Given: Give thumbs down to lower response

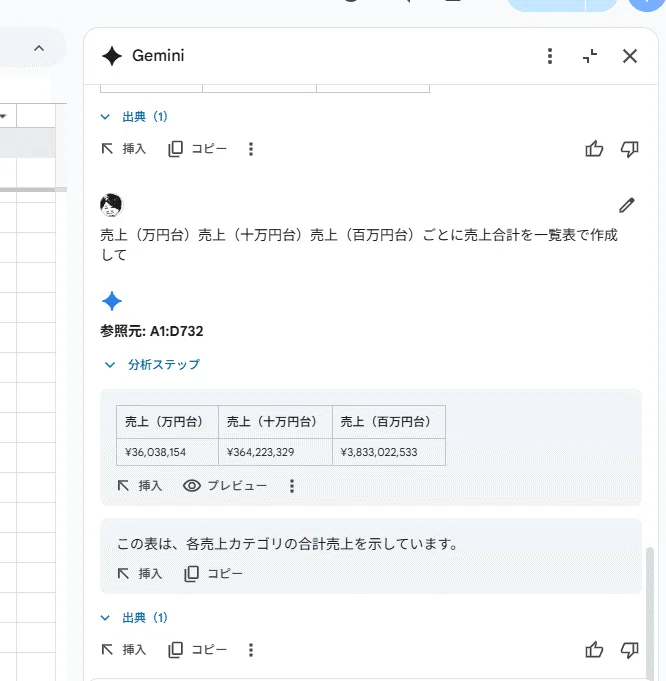Looking at the screenshot, I should 629,650.
